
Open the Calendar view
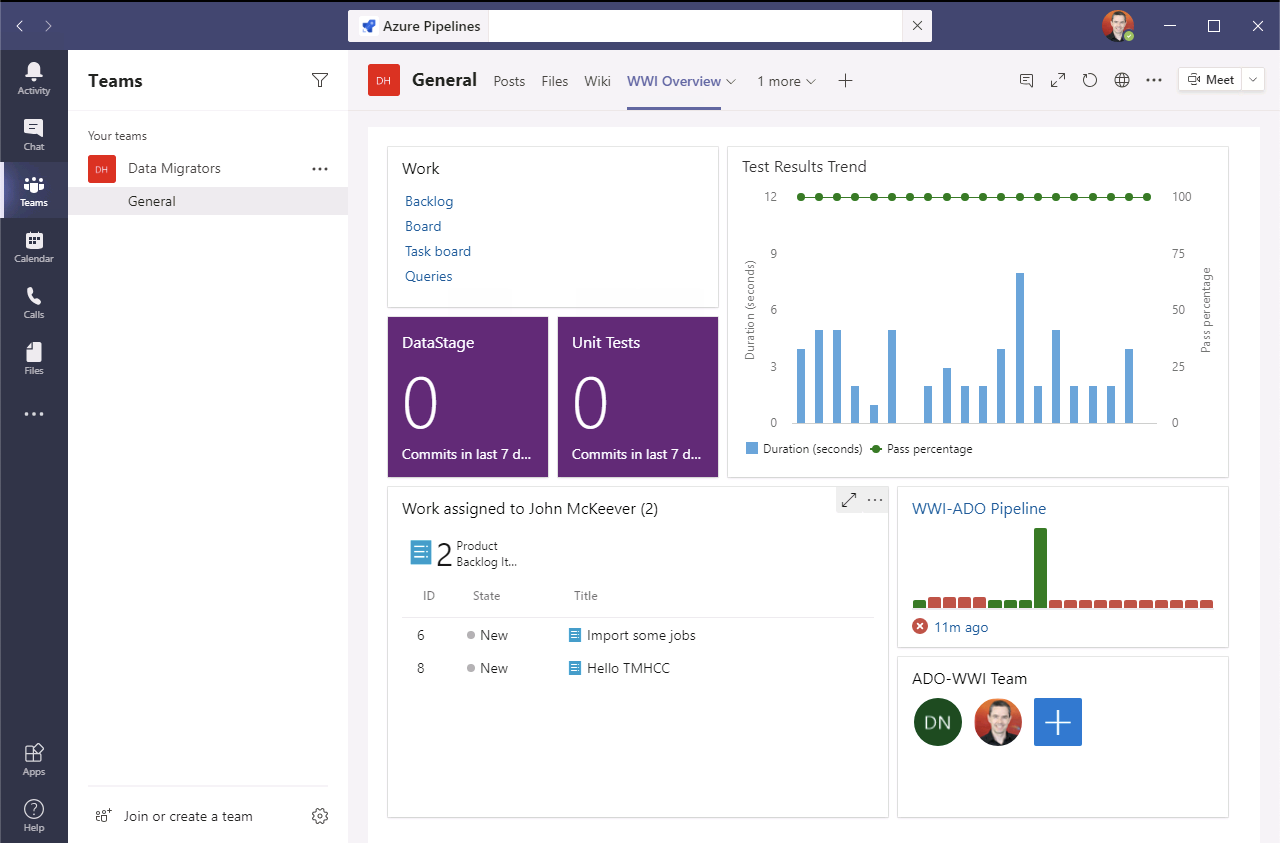[x=34, y=246]
